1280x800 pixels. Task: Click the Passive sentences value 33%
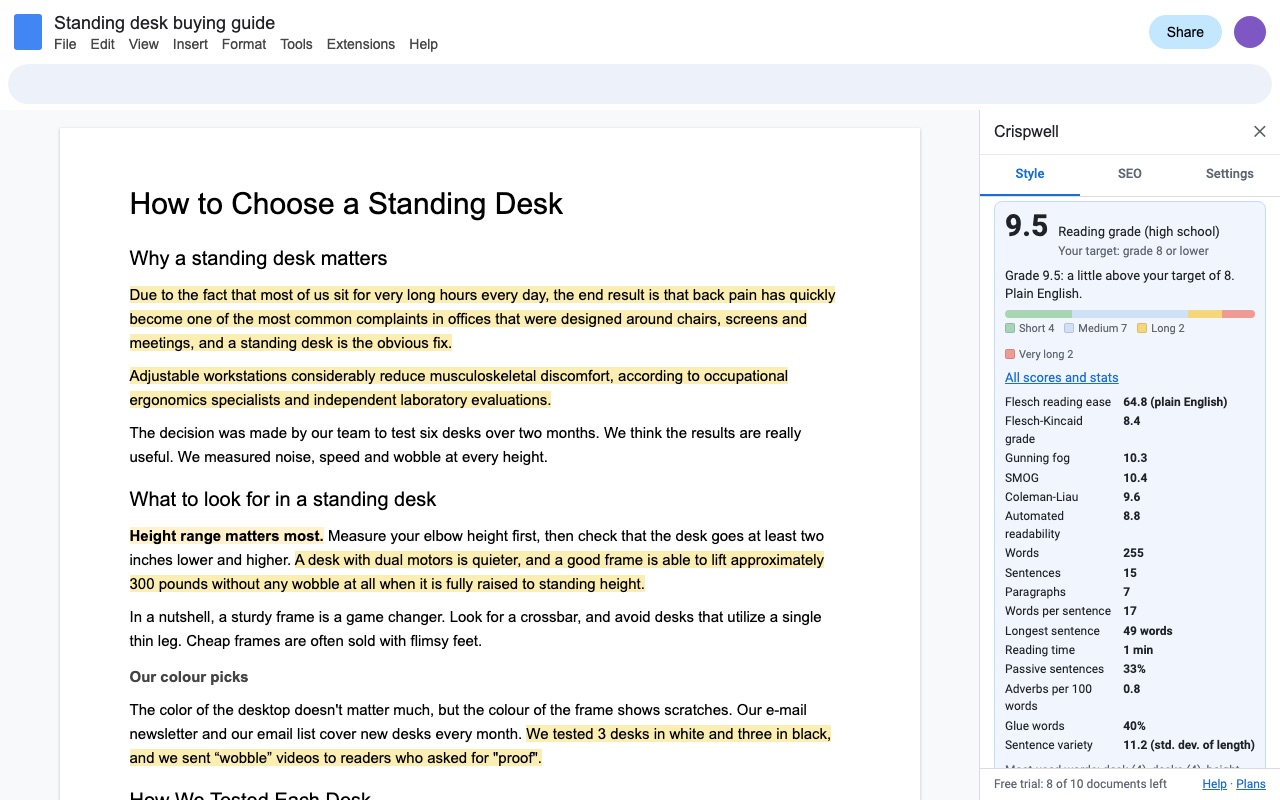click(x=1134, y=669)
